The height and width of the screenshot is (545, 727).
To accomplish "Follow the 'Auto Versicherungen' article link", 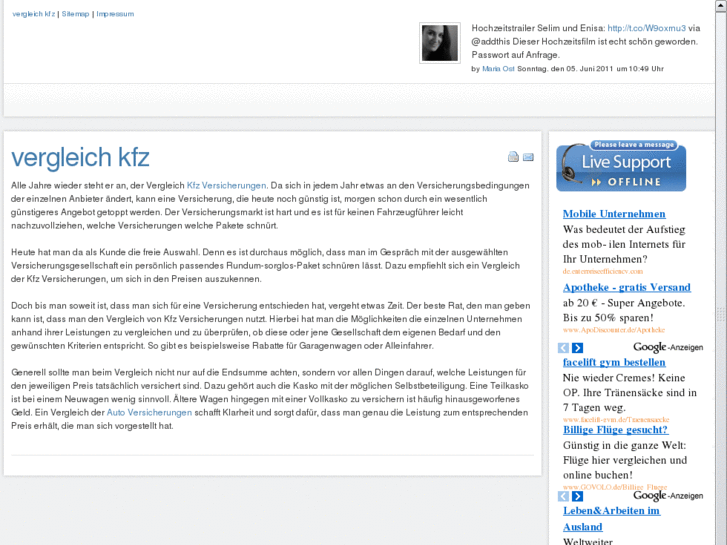I will [149, 412].
